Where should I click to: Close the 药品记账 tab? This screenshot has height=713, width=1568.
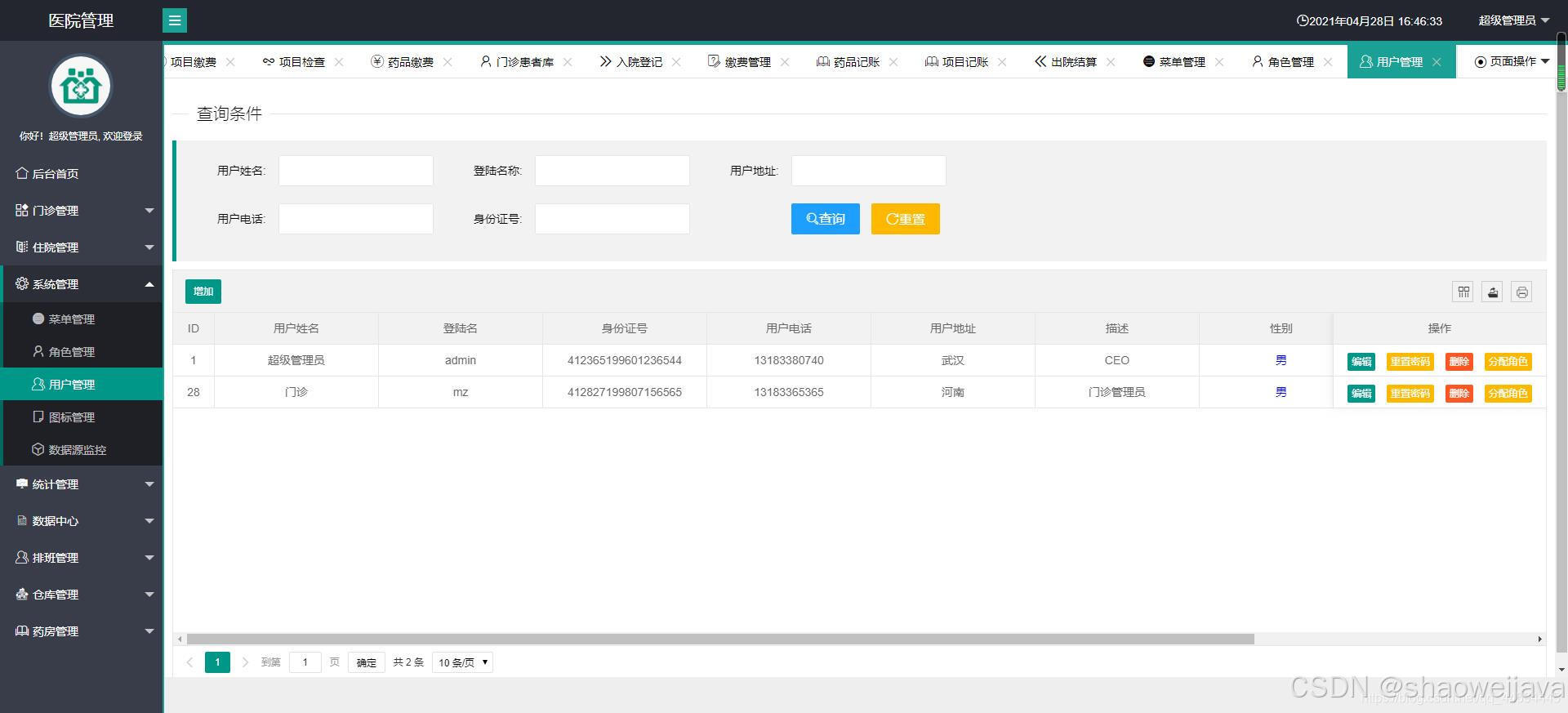click(x=893, y=61)
